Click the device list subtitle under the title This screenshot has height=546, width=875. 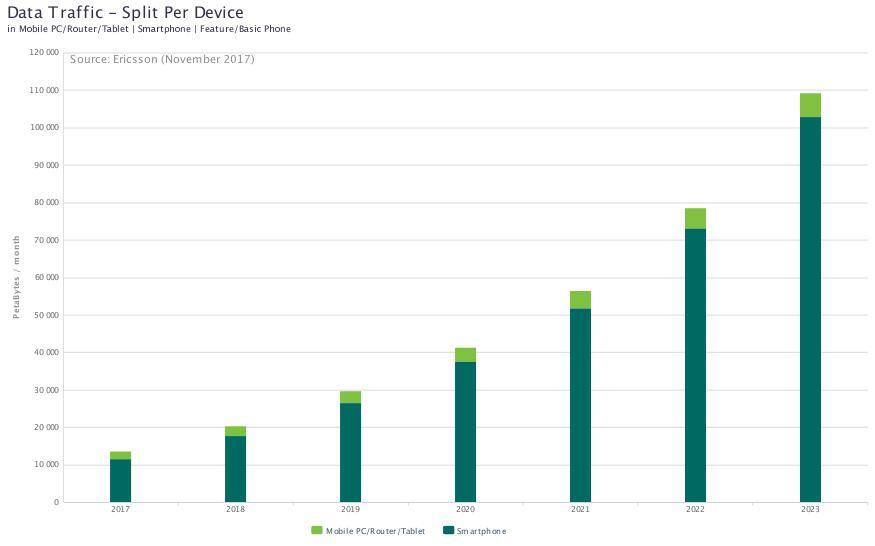(x=149, y=29)
